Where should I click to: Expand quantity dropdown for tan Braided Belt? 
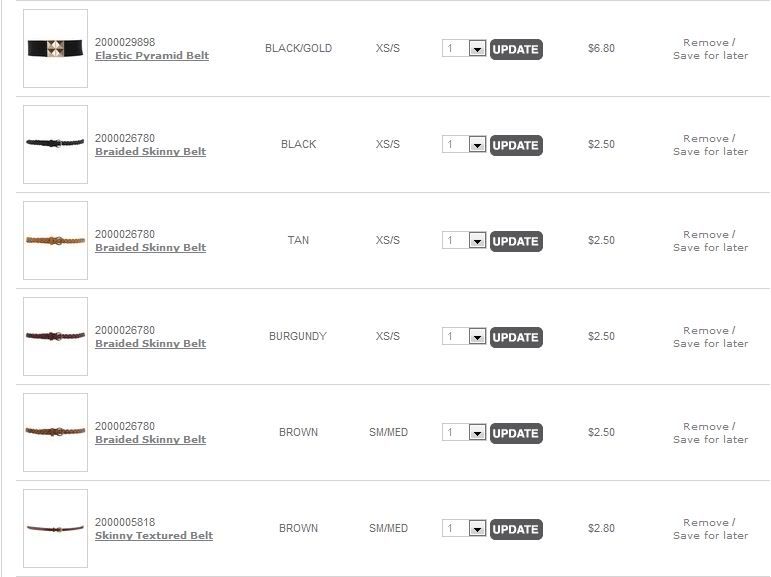tap(477, 241)
